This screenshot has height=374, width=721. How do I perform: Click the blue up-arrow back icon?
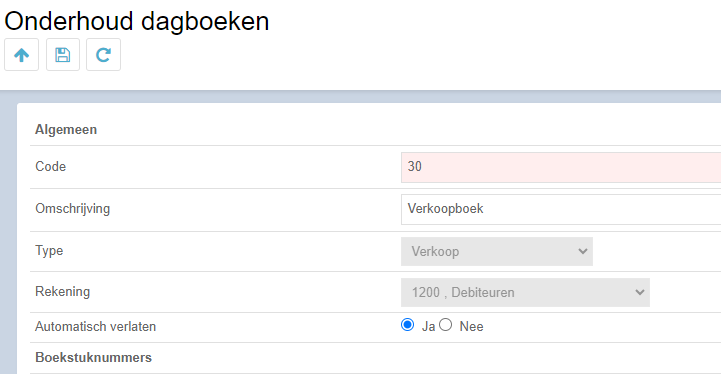pyautogui.click(x=22, y=55)
